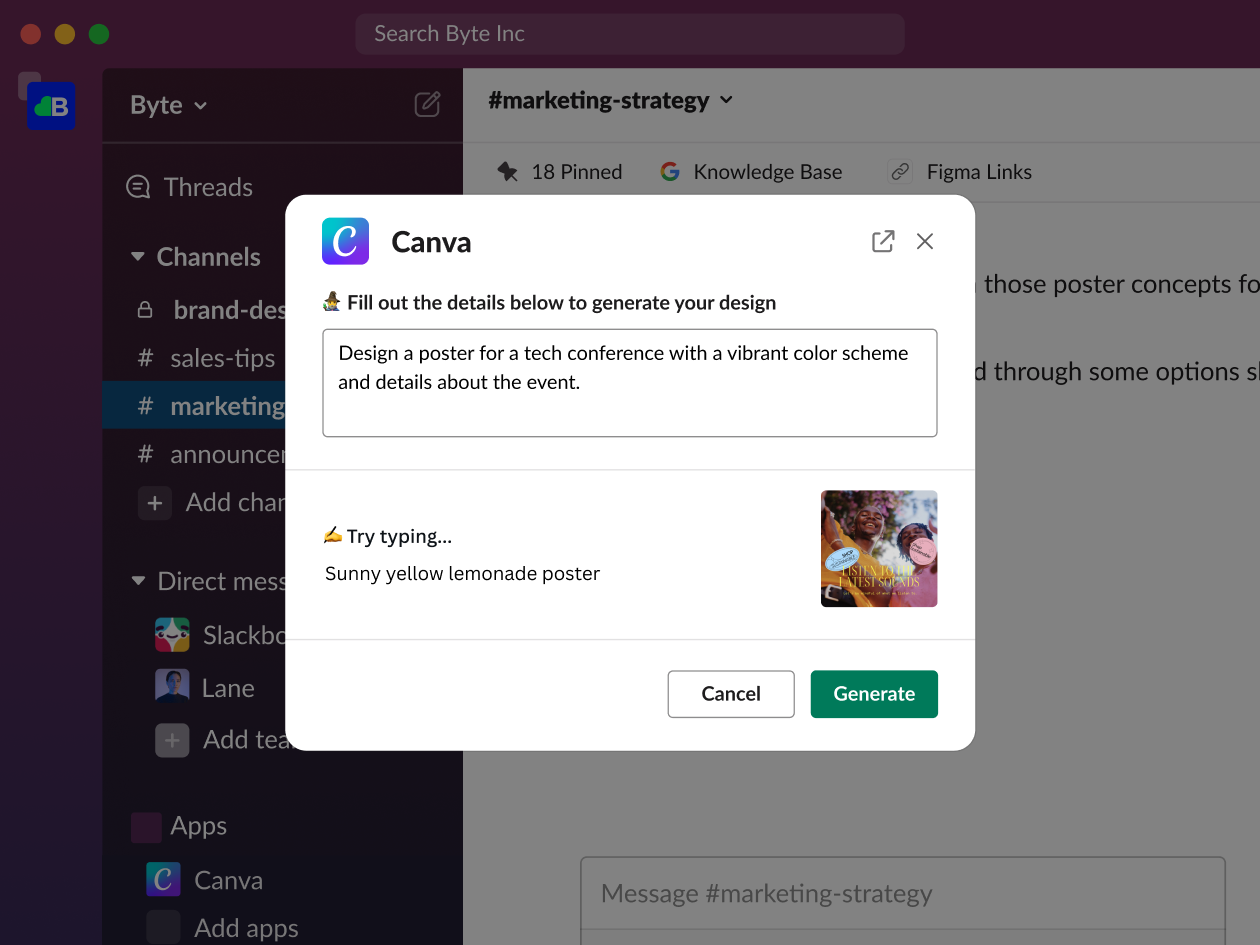This screenshot has width=1260, height=945.
Task: Click the Byte workspace logo icon
Action: 52,106
